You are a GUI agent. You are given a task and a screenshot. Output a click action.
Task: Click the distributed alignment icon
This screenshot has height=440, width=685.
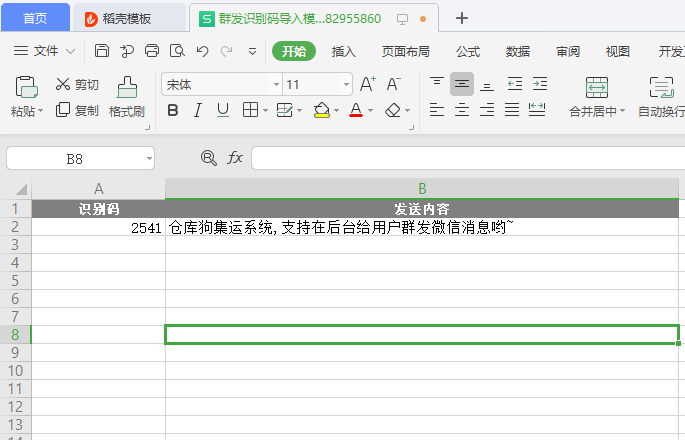(537, 110)
